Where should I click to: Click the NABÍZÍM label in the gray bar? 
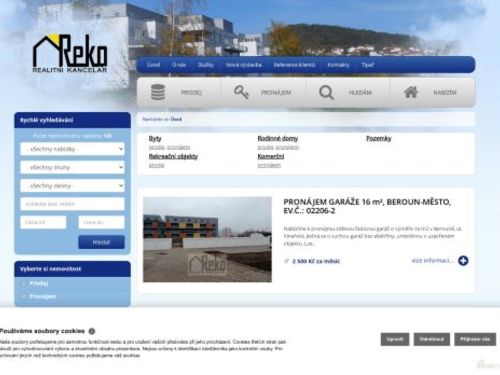pyautogui.click(x=445, y=93)
